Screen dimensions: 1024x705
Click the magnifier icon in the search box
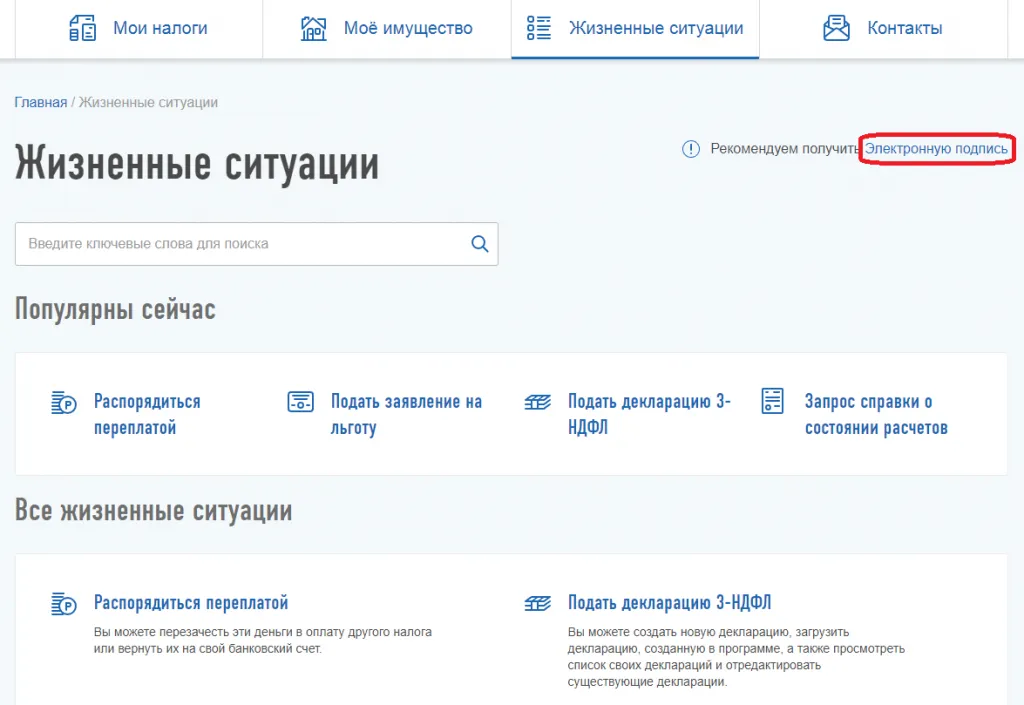(x=479, y=243)
